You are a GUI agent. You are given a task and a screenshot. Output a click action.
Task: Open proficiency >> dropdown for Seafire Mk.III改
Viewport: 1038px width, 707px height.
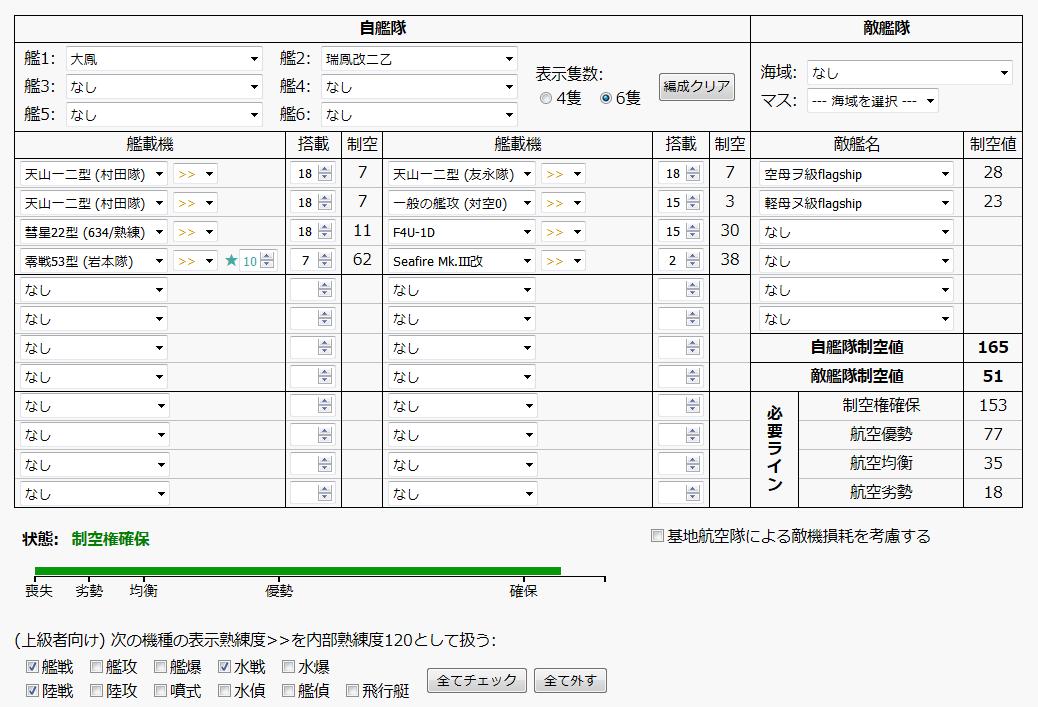pyautogui.click(x=563, y=261)
